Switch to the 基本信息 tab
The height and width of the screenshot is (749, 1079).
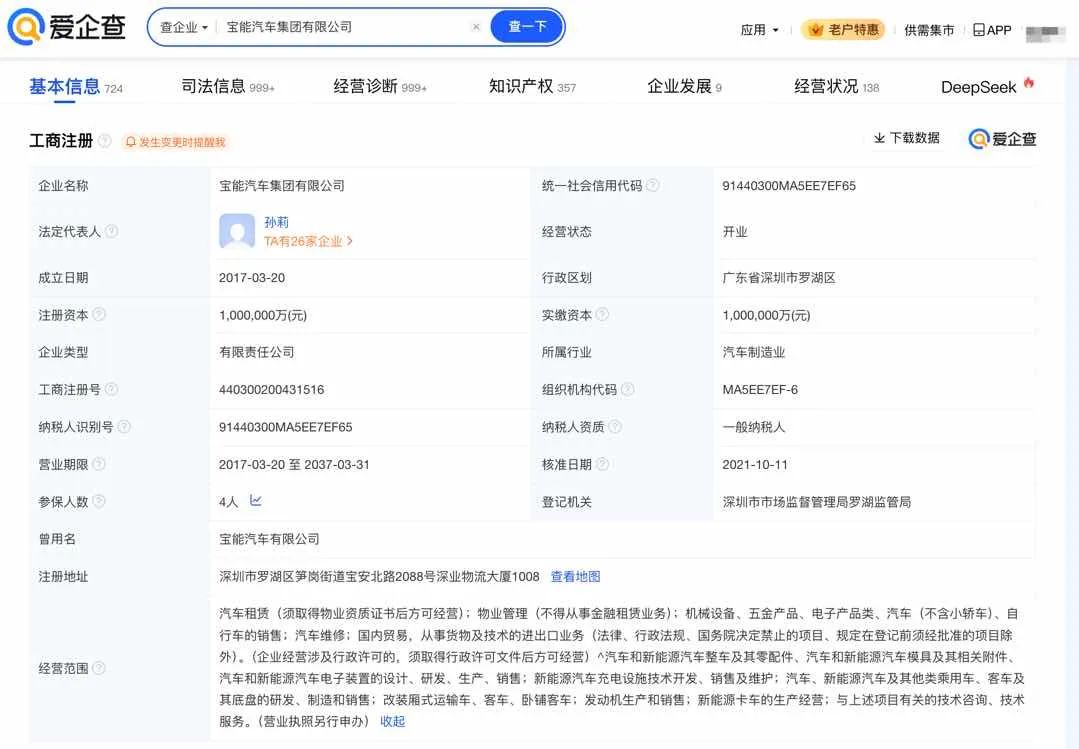(x=76, y=87)
